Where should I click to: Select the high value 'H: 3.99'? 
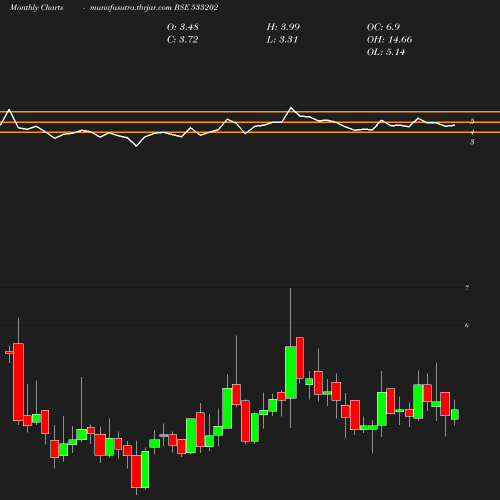click(283, 27)
